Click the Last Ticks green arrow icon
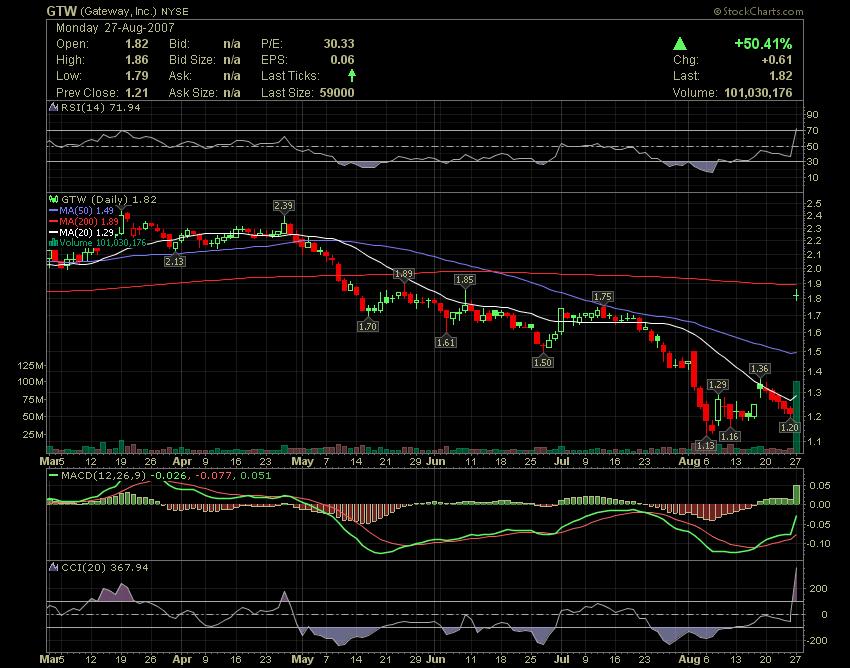This screenshot has width=850, height=668. 352,75
